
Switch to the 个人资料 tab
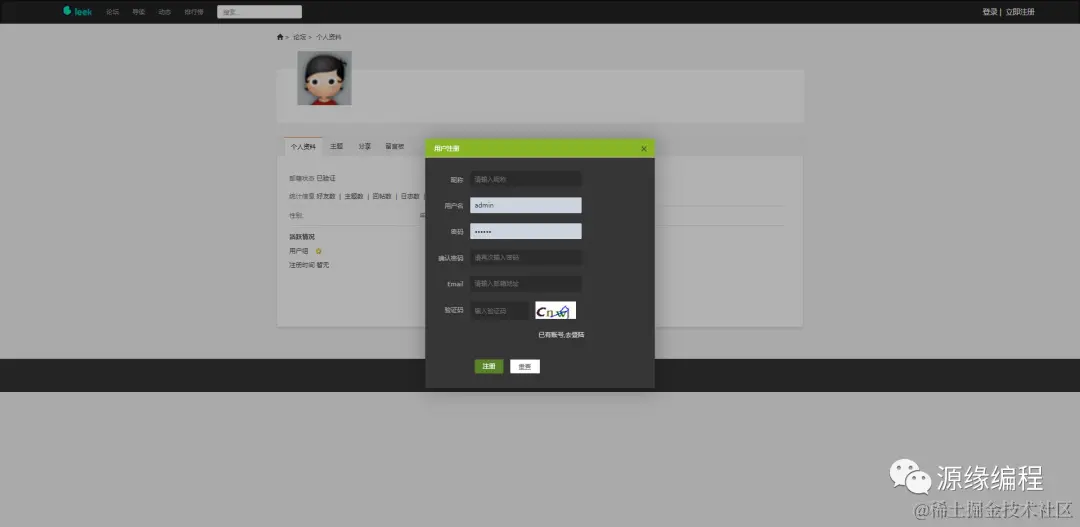pos(303,147)
